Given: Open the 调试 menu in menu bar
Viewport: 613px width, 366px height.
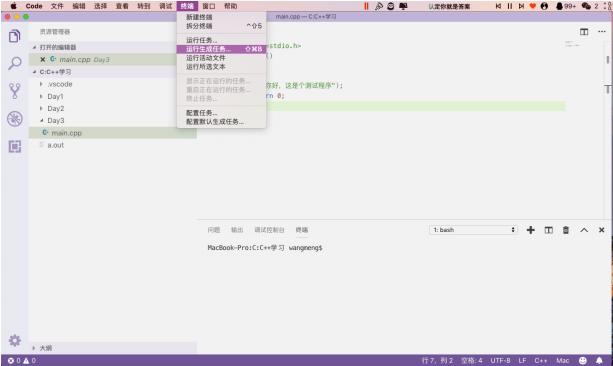Looking at the screenshot, I should (x=165, y=6).
